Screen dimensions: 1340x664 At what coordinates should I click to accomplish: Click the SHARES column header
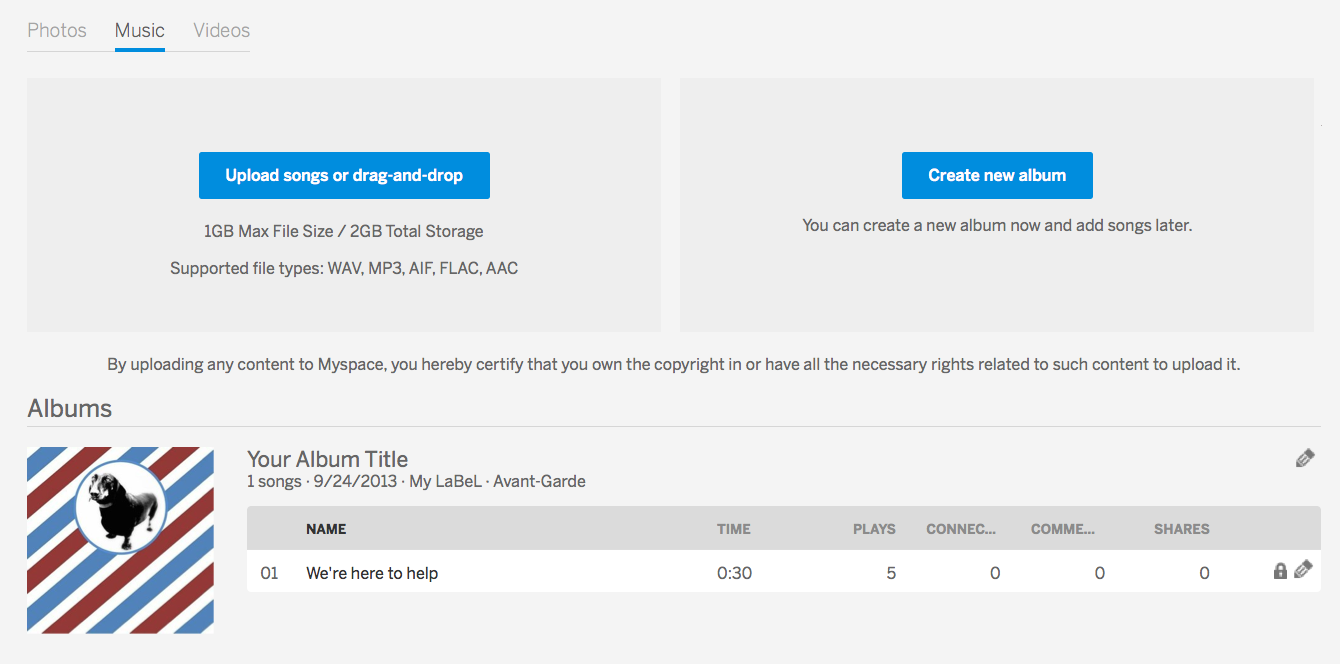pyautogui.click(x=1181, y=529)
